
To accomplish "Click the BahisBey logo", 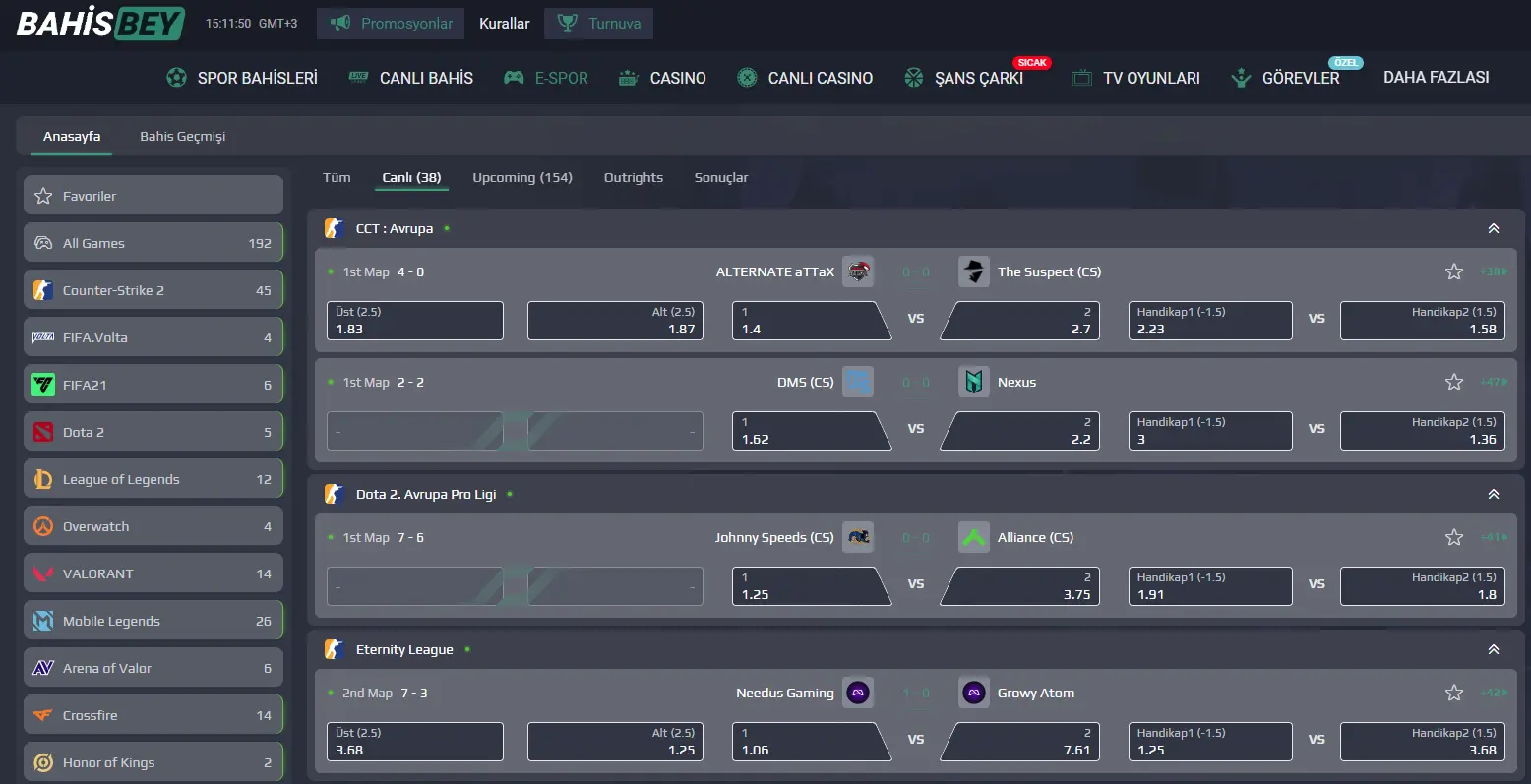I will click(x=100, y=23).
